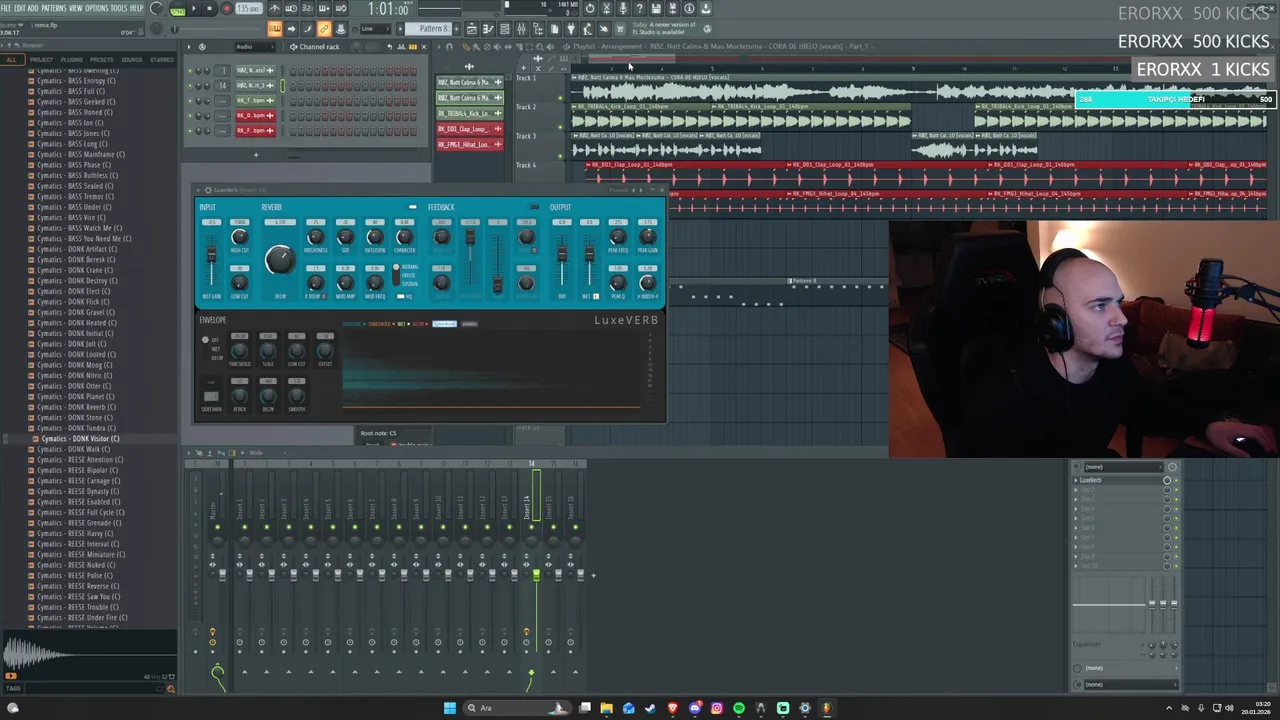
Task: Open Discord from the taskbar
Action: tap(695, 708)
